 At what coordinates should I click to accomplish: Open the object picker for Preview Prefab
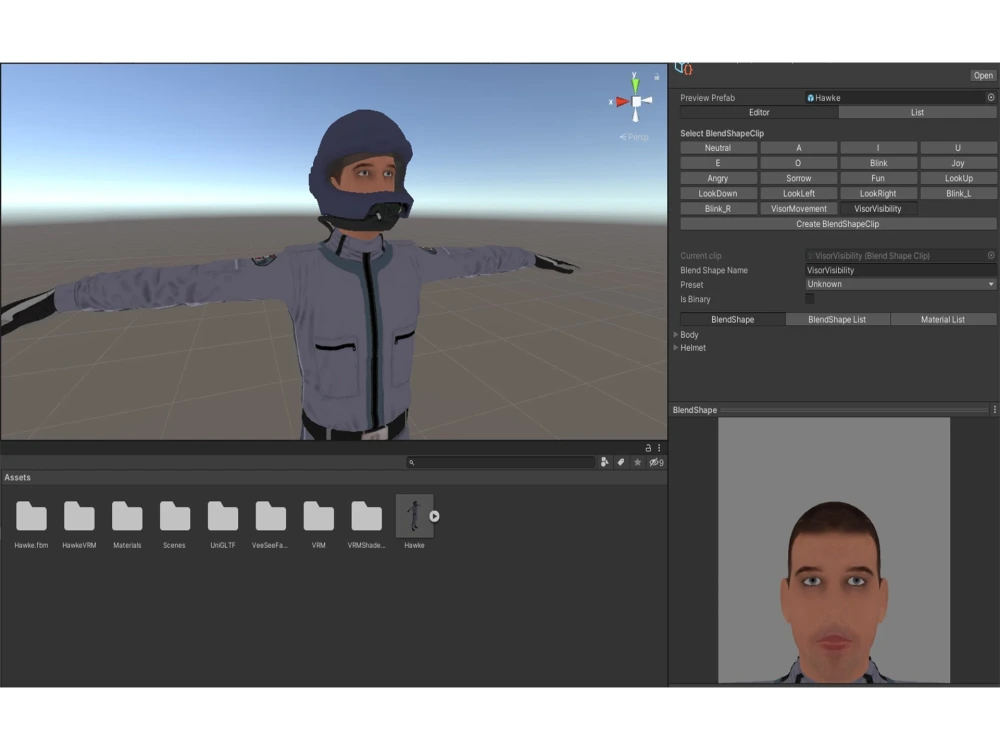[990, 98]
